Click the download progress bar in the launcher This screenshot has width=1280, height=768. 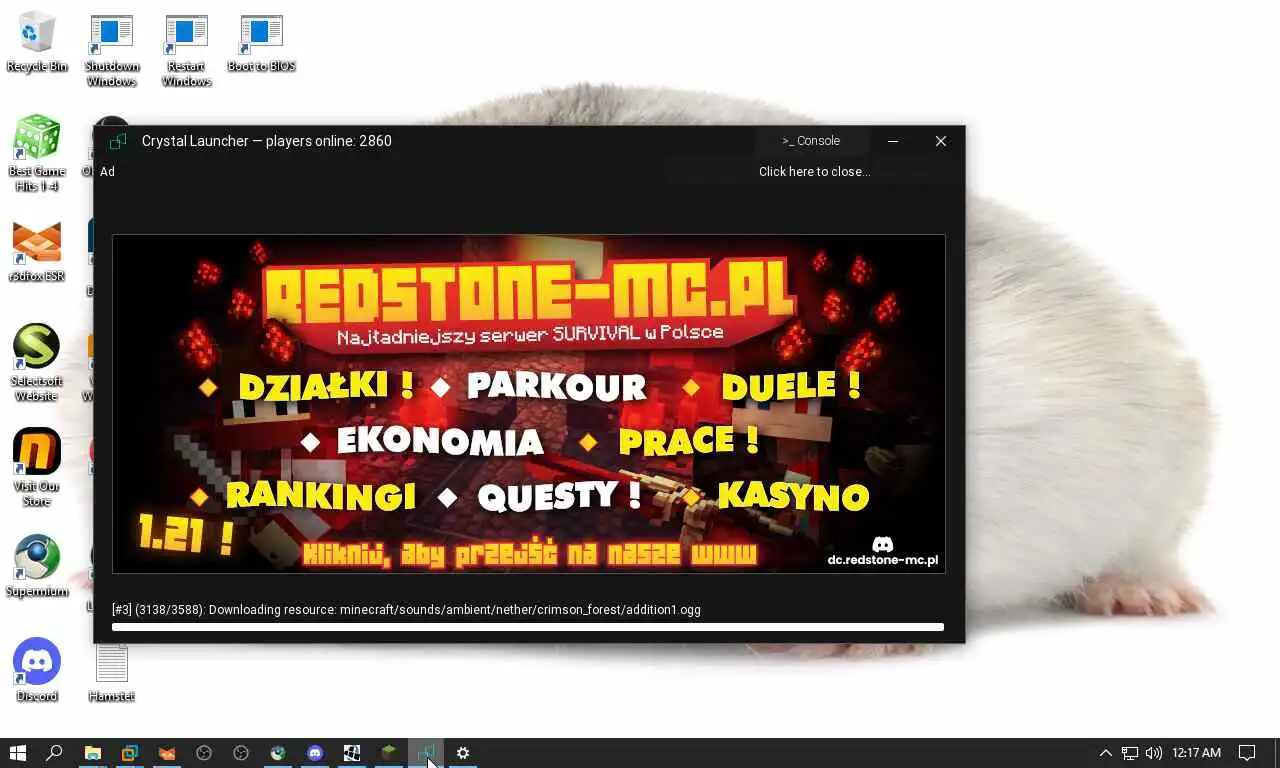pos(528,627)
